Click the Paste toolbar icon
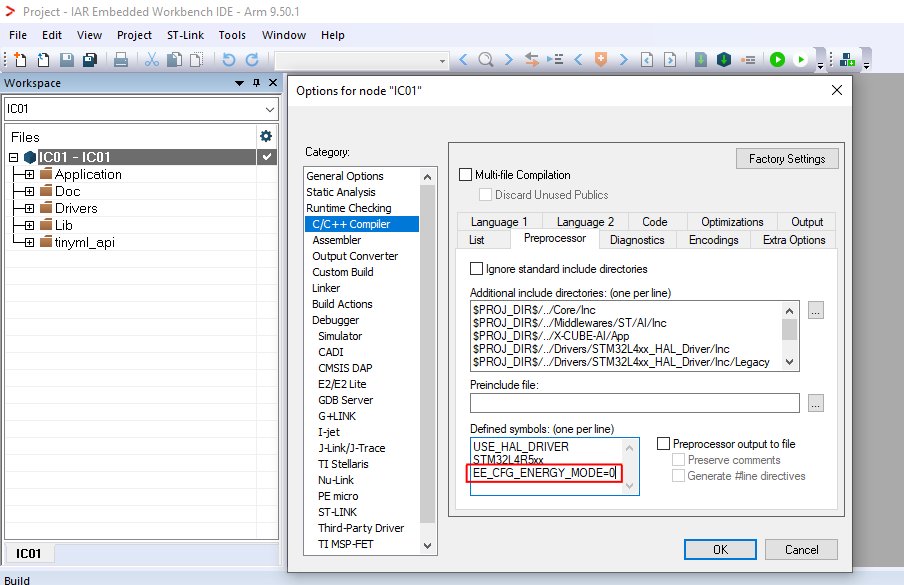The width and height of the screenshot is (904, 585). 197,59
